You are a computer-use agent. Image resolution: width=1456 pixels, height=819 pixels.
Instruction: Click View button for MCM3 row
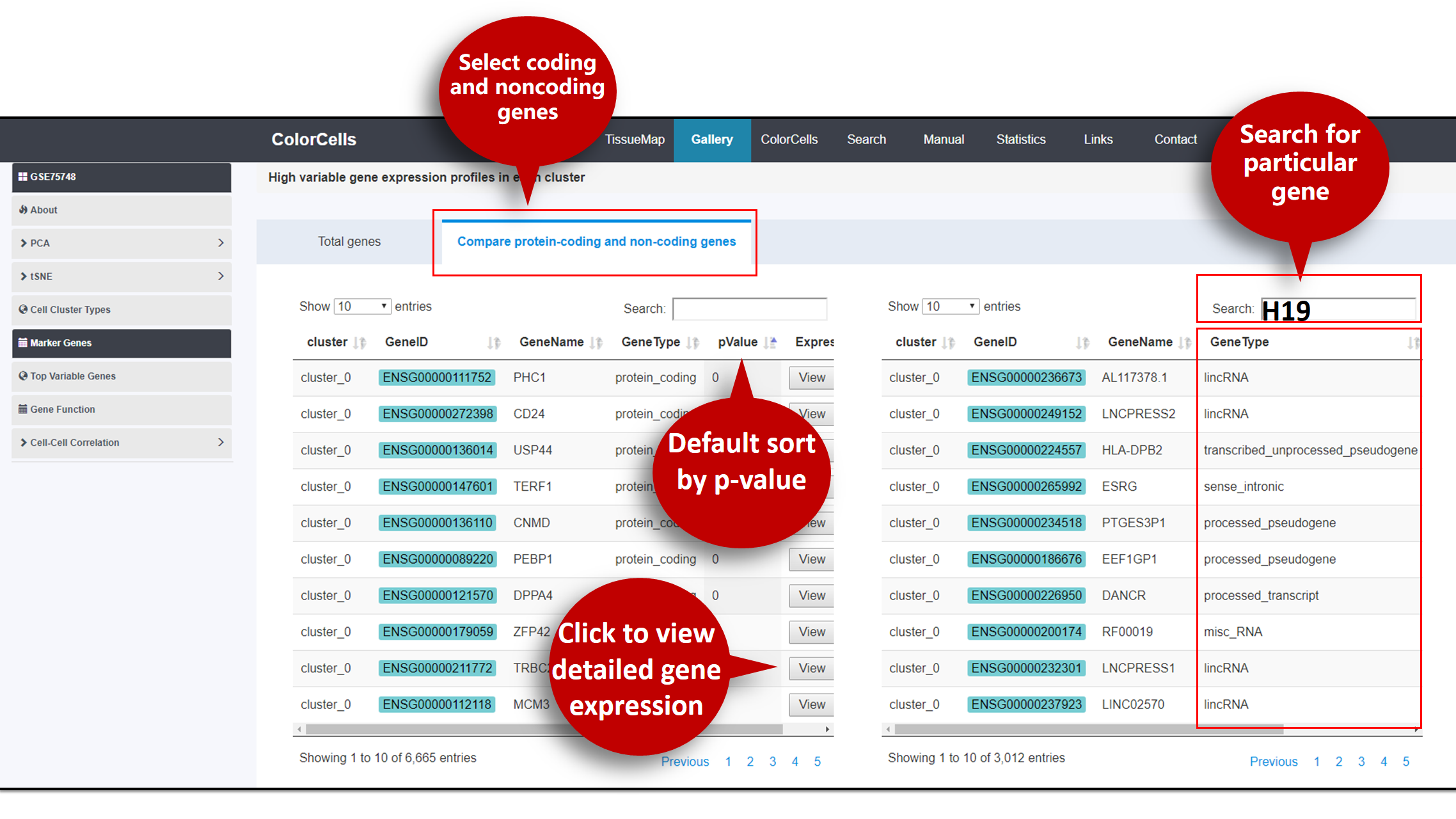point(811,704)
